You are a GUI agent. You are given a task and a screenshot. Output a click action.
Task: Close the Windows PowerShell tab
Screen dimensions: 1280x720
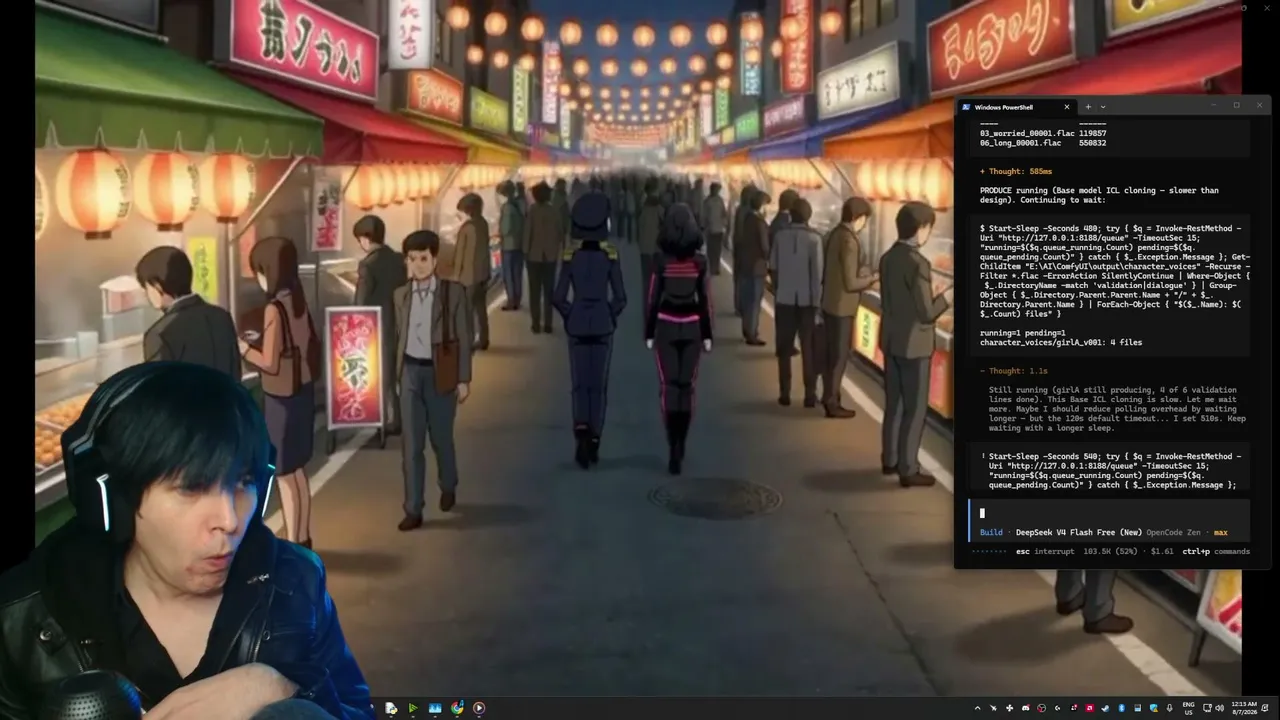[1067, 107]
